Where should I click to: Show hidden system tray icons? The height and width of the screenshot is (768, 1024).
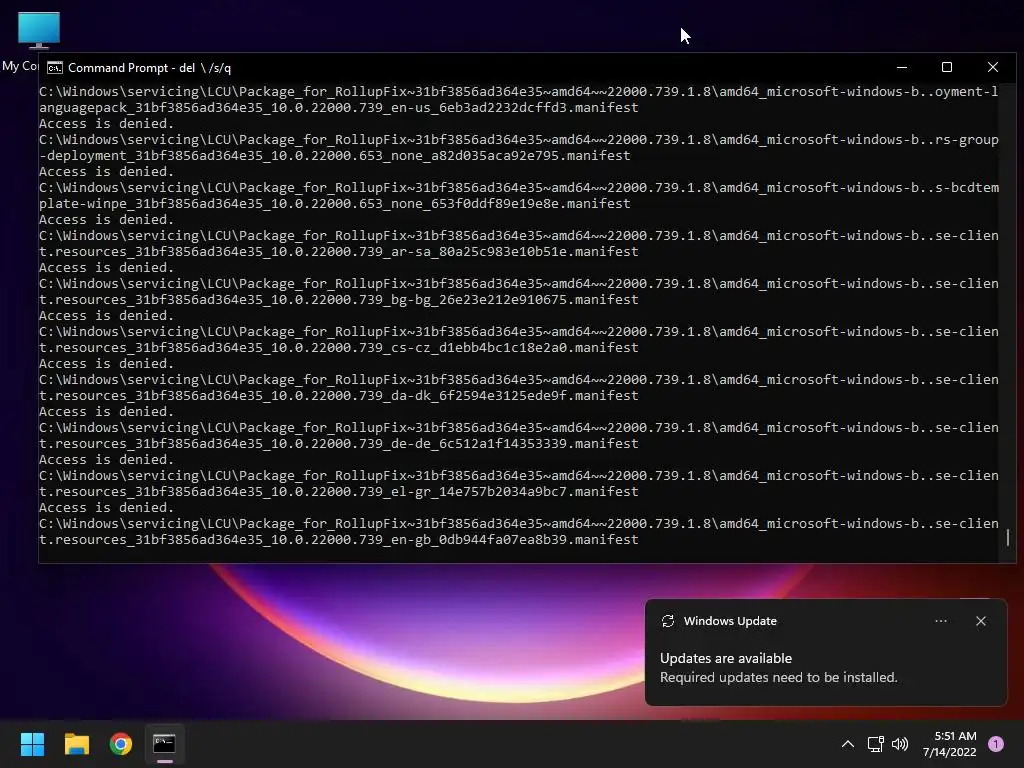(848, 744)
